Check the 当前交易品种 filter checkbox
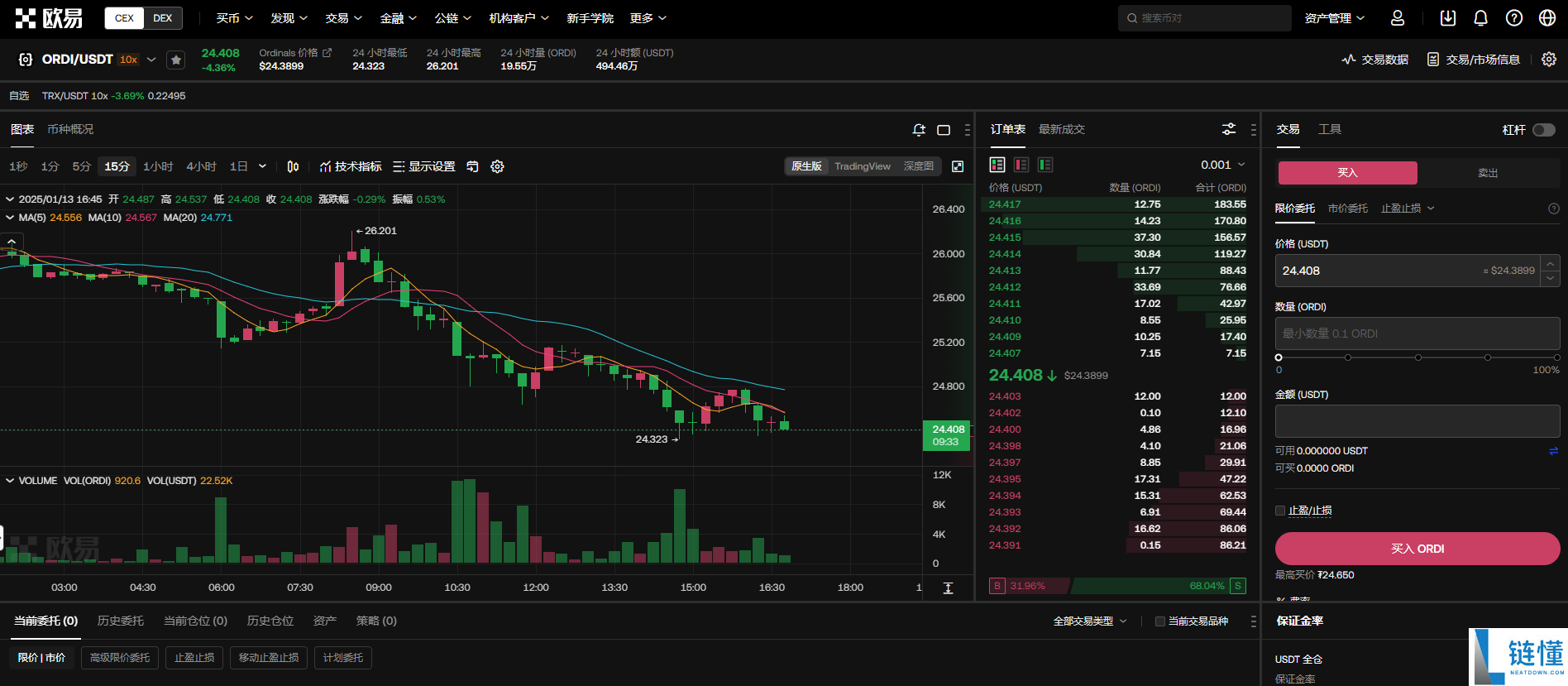This screenshot has height=686, width=1568. [x=1159, y=621]
